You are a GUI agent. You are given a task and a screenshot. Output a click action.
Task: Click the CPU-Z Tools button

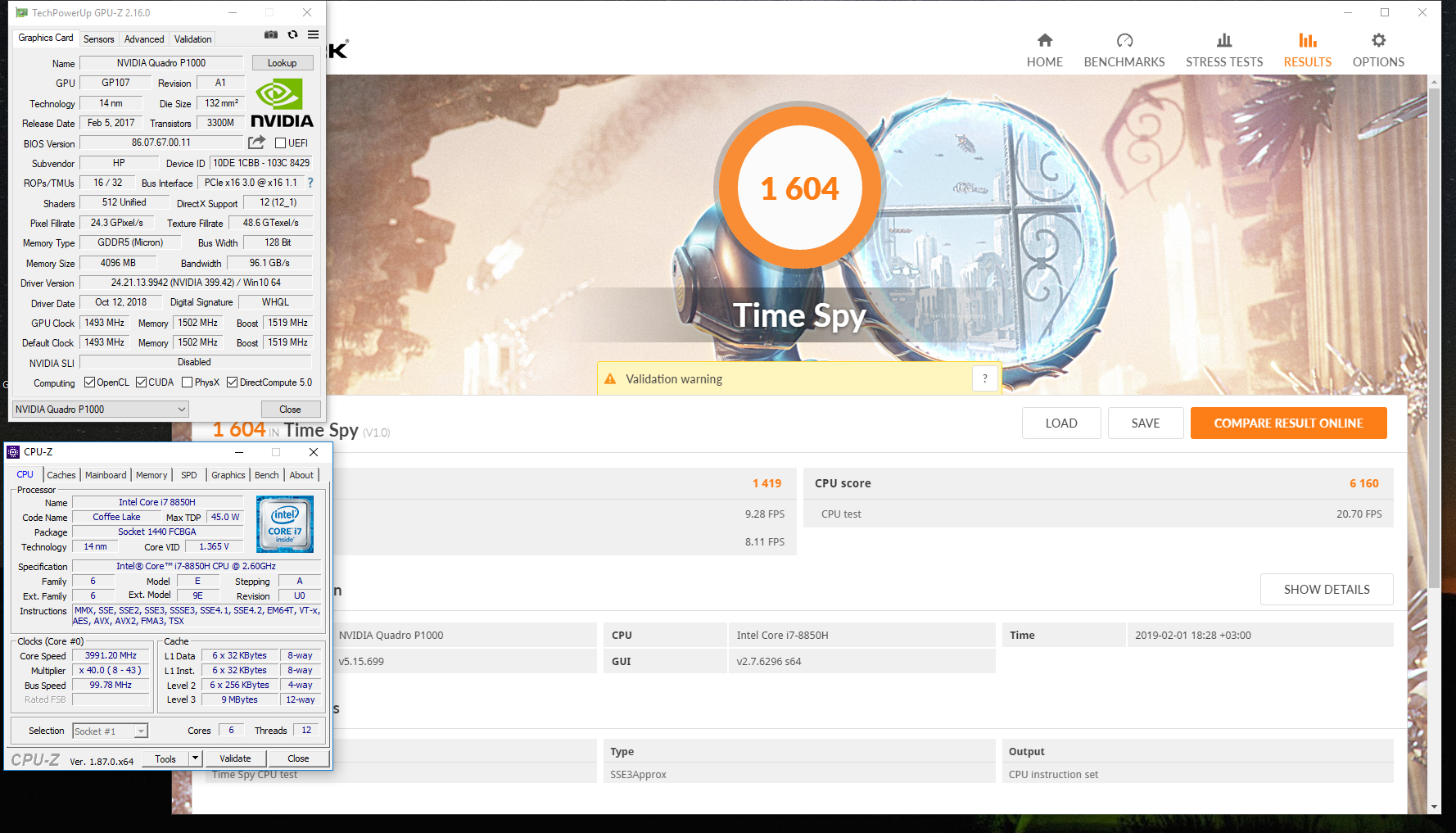point(165,758)
